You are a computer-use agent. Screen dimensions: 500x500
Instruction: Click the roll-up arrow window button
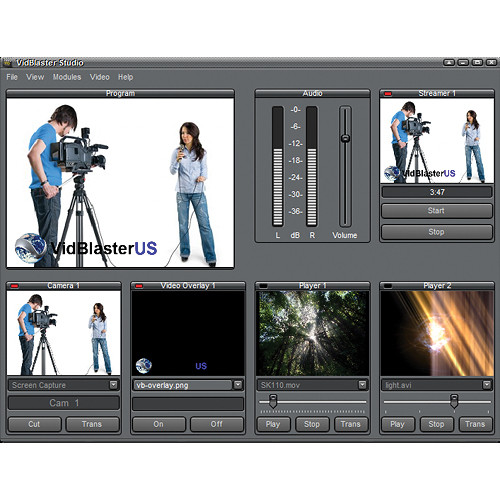[449, 62]
